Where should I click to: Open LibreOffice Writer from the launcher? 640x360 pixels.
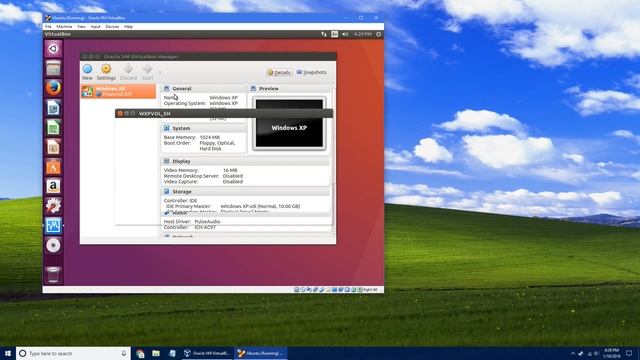53,108
